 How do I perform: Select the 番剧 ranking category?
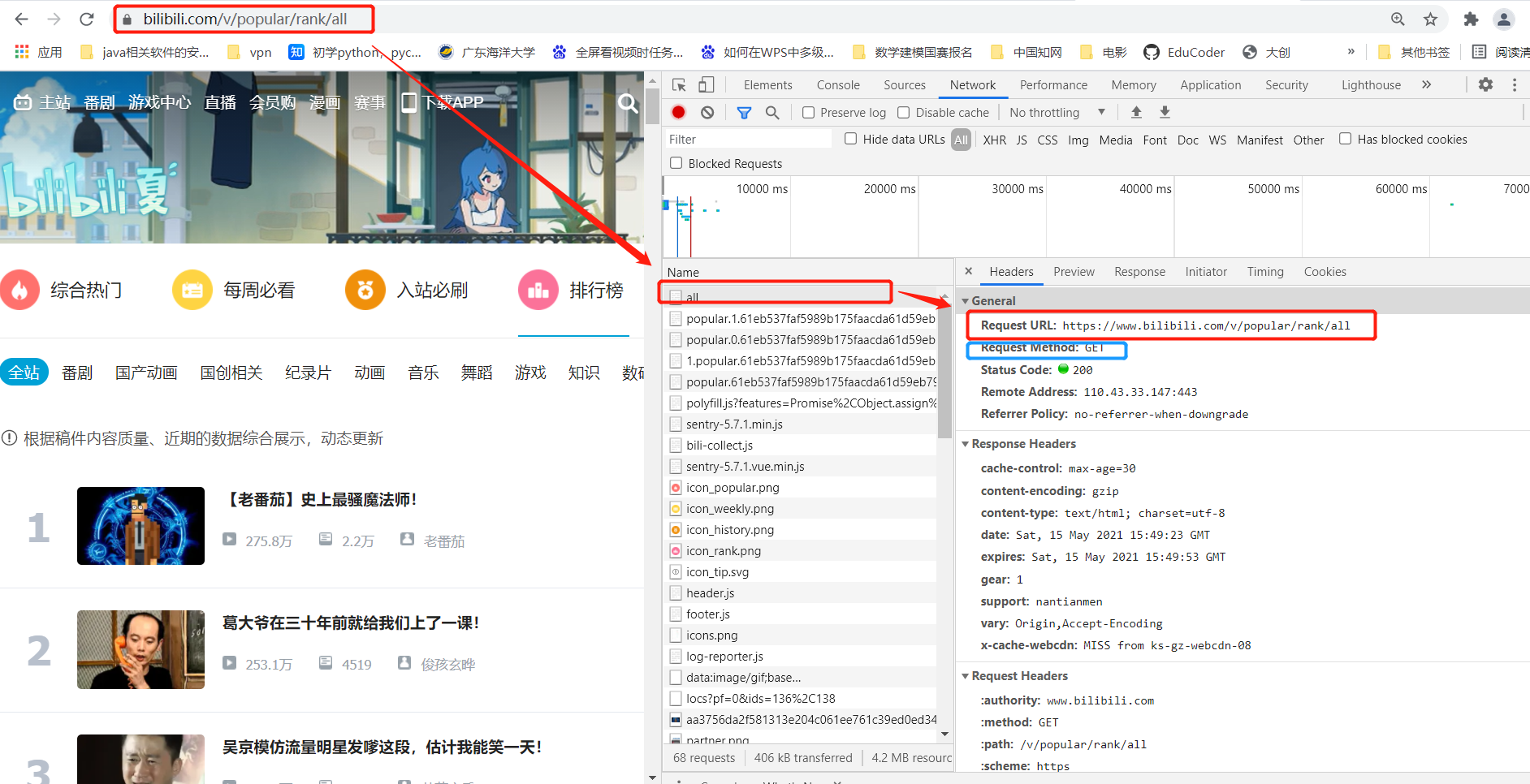click(x=77, y=373)
